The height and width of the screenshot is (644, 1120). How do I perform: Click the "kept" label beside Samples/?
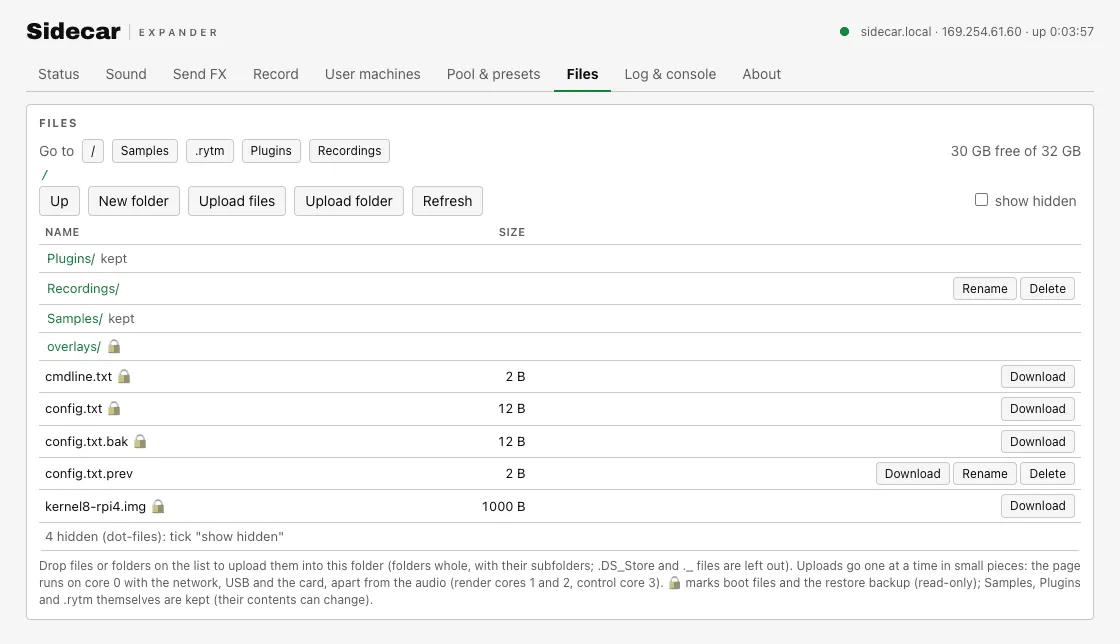tap(121, 318)
